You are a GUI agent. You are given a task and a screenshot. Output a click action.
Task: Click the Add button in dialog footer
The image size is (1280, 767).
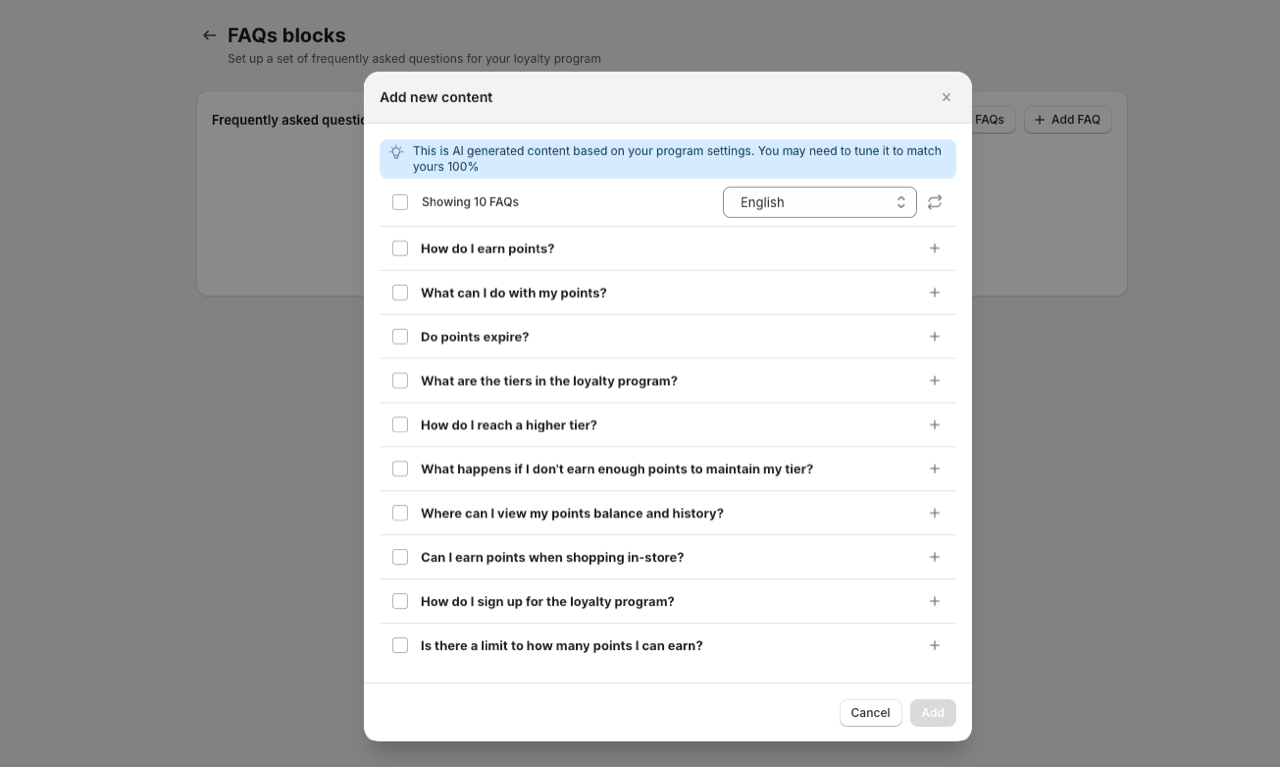click(x=933, y=713)
